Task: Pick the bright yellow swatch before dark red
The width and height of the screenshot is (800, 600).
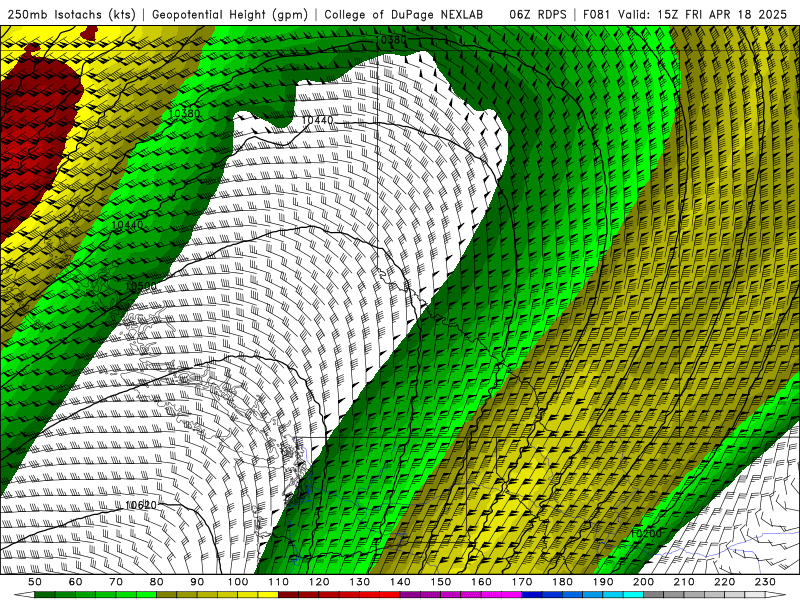Action: [x=268, y=595]
